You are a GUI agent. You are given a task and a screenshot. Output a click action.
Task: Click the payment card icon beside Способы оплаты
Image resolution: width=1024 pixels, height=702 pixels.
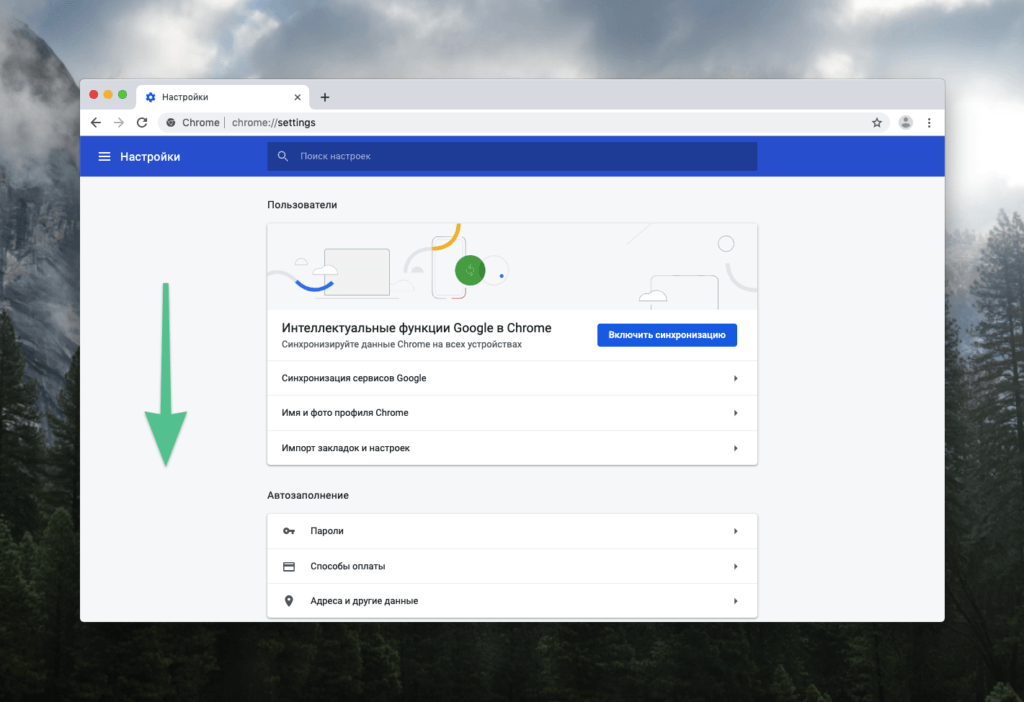(x=290, y=566)
